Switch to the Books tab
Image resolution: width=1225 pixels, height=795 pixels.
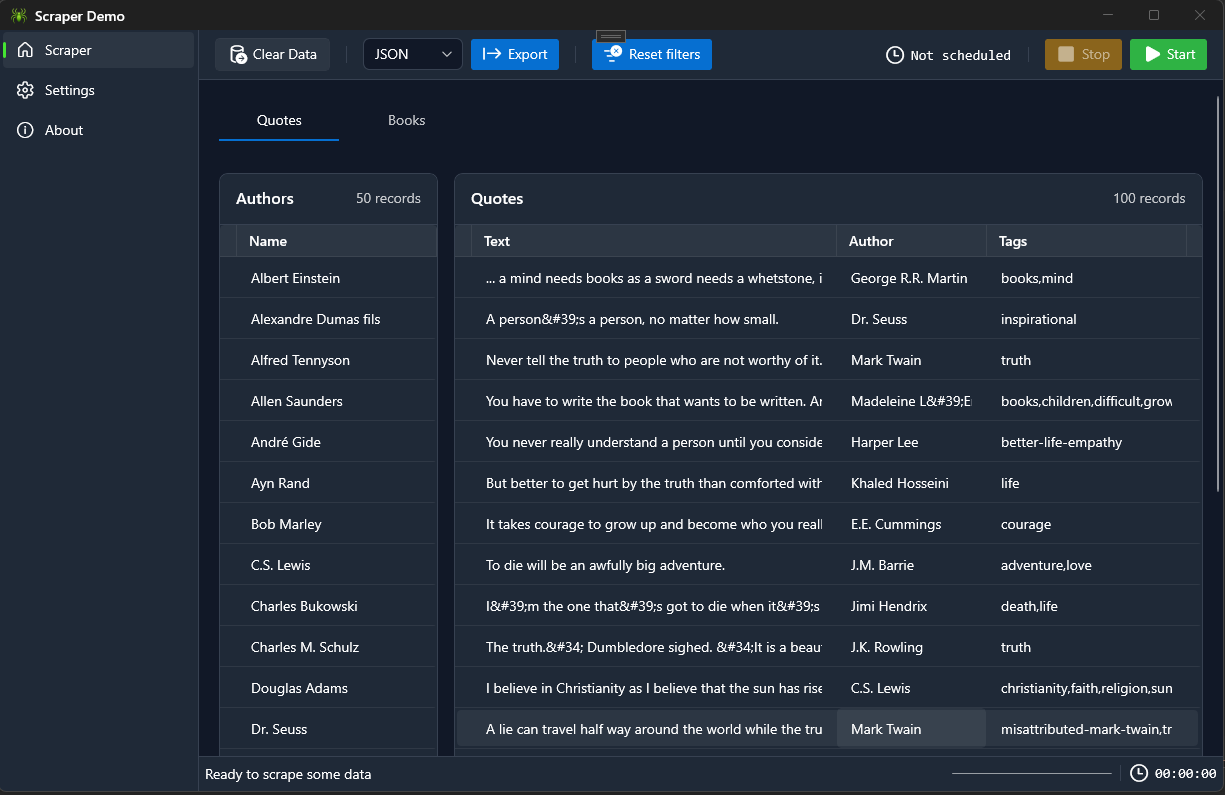tap(407, 120)
